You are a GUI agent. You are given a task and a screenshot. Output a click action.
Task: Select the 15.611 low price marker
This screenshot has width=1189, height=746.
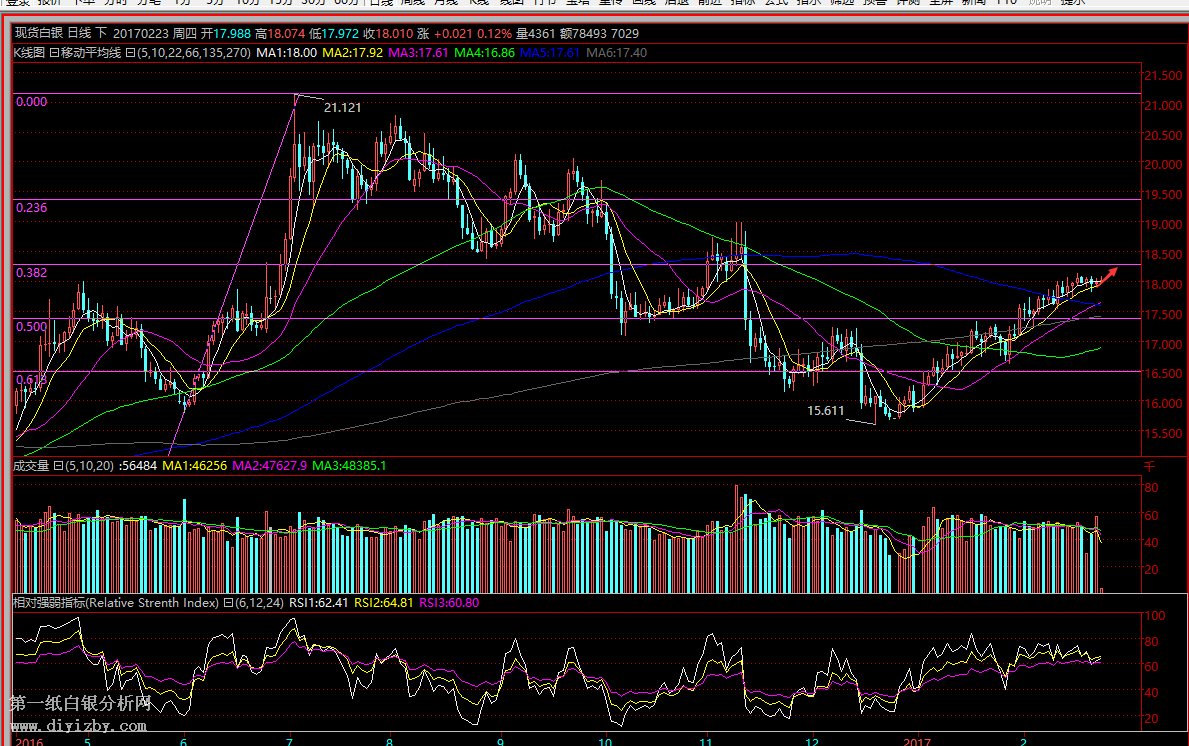tap(825, 411)
